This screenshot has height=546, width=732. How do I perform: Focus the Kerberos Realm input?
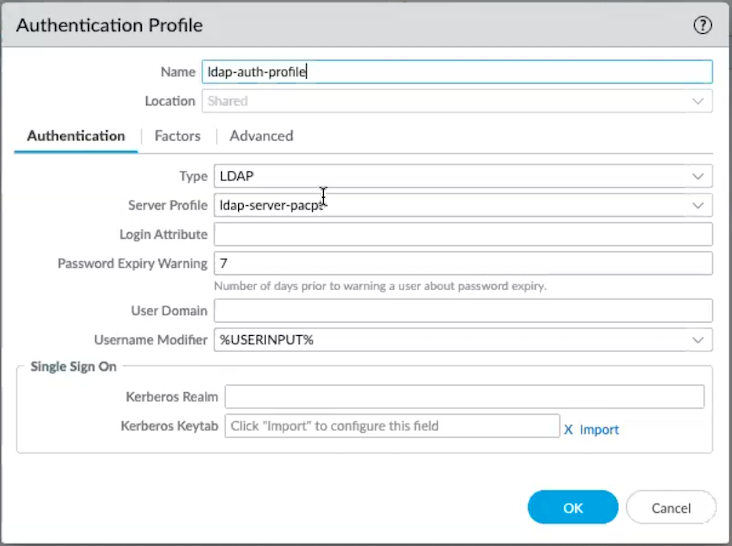(x=464, y=397)
